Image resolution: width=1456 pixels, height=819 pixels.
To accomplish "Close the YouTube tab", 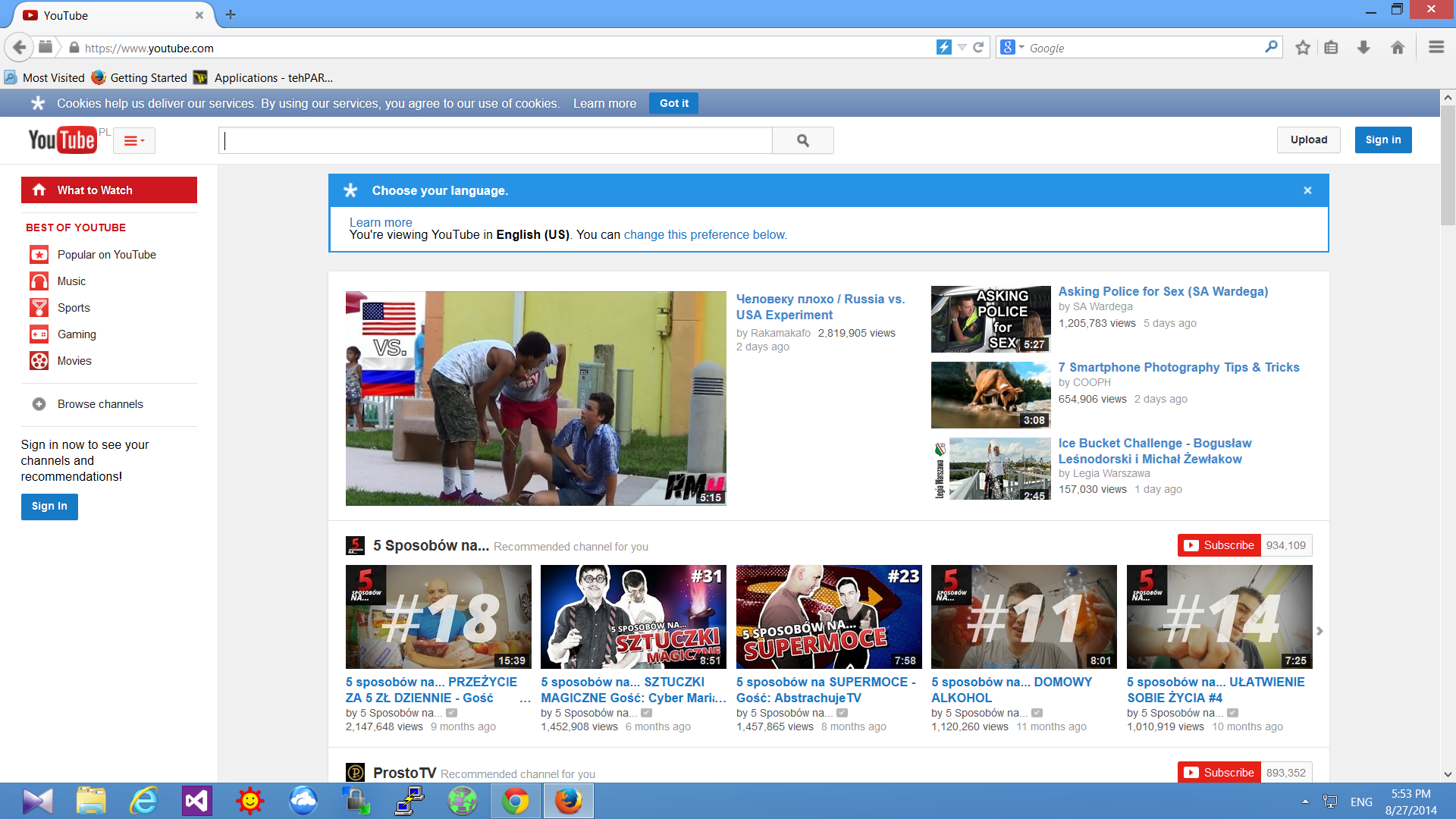I will pos(199,15).
